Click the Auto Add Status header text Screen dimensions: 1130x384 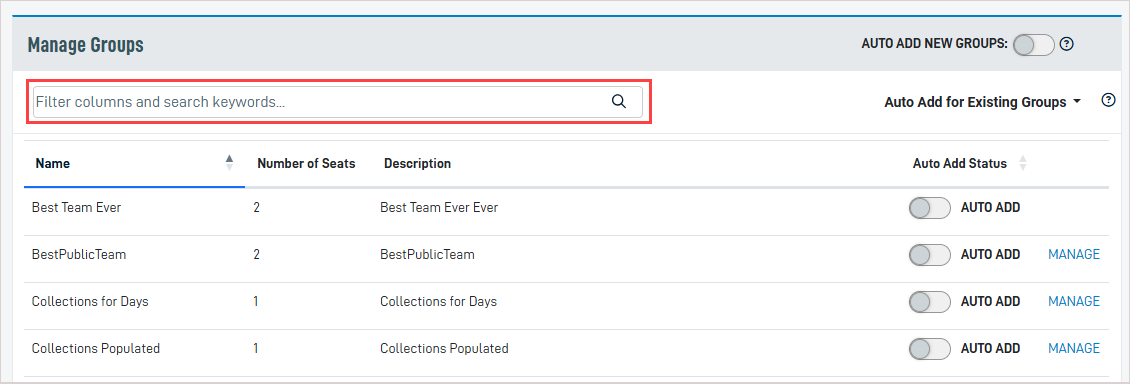click(959, 164)
